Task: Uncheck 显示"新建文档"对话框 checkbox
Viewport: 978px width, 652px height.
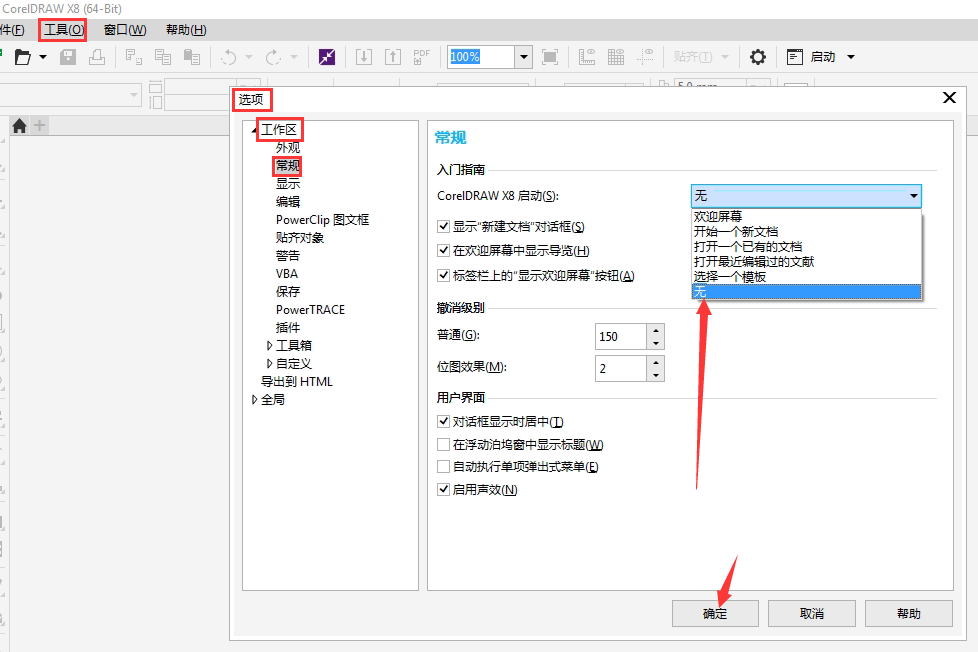Action: pyautogui.click(x=444, y=228)
